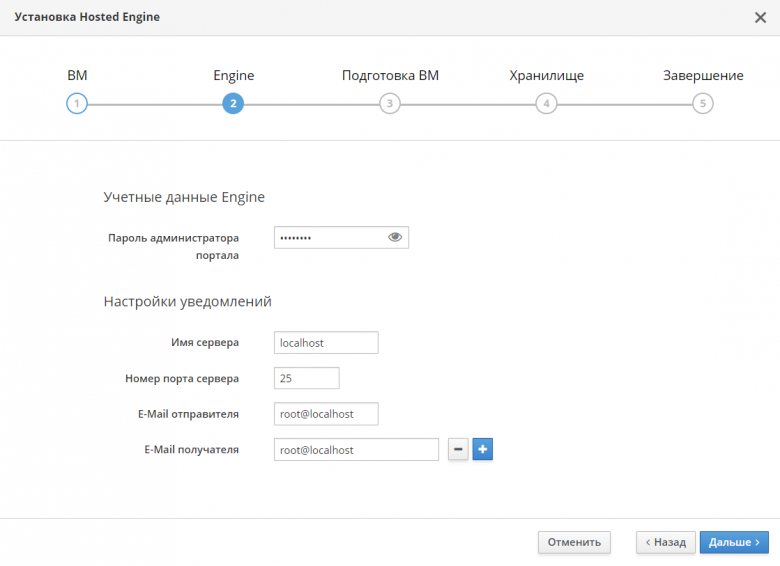Go back with the Назад button

pos(666,542)
